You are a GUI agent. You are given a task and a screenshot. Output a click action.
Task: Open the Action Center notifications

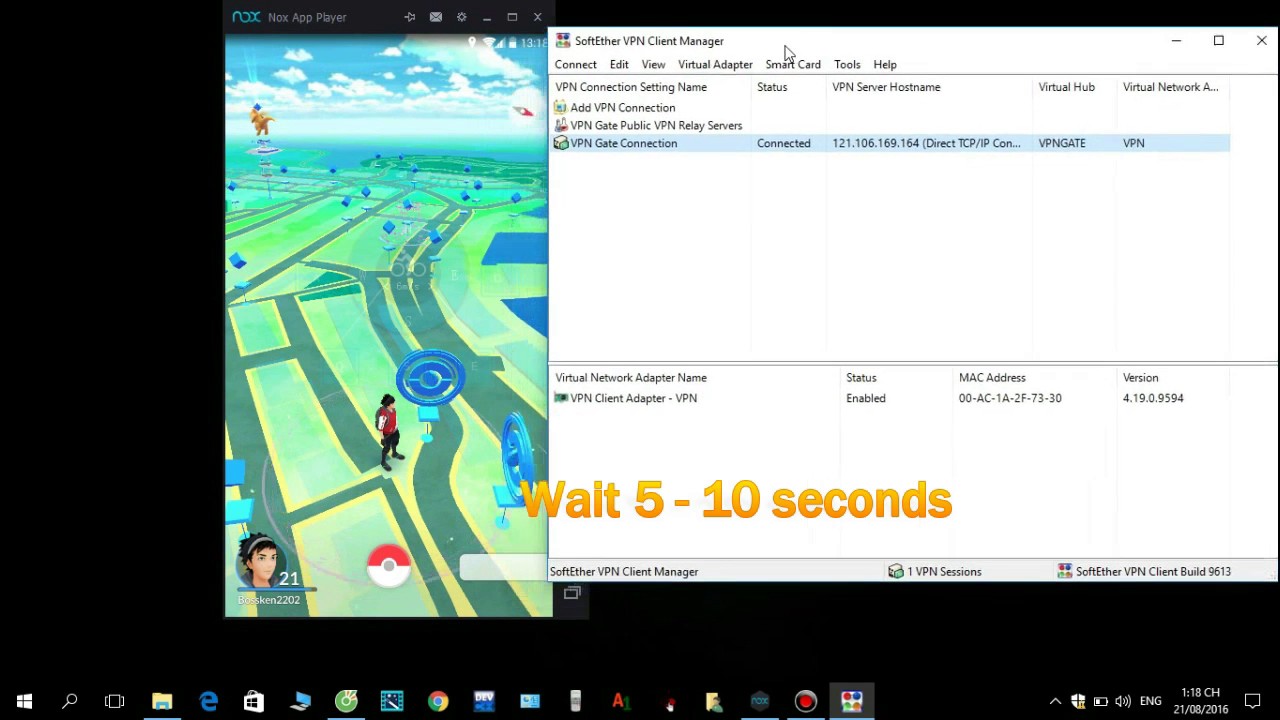point(1252,701)
